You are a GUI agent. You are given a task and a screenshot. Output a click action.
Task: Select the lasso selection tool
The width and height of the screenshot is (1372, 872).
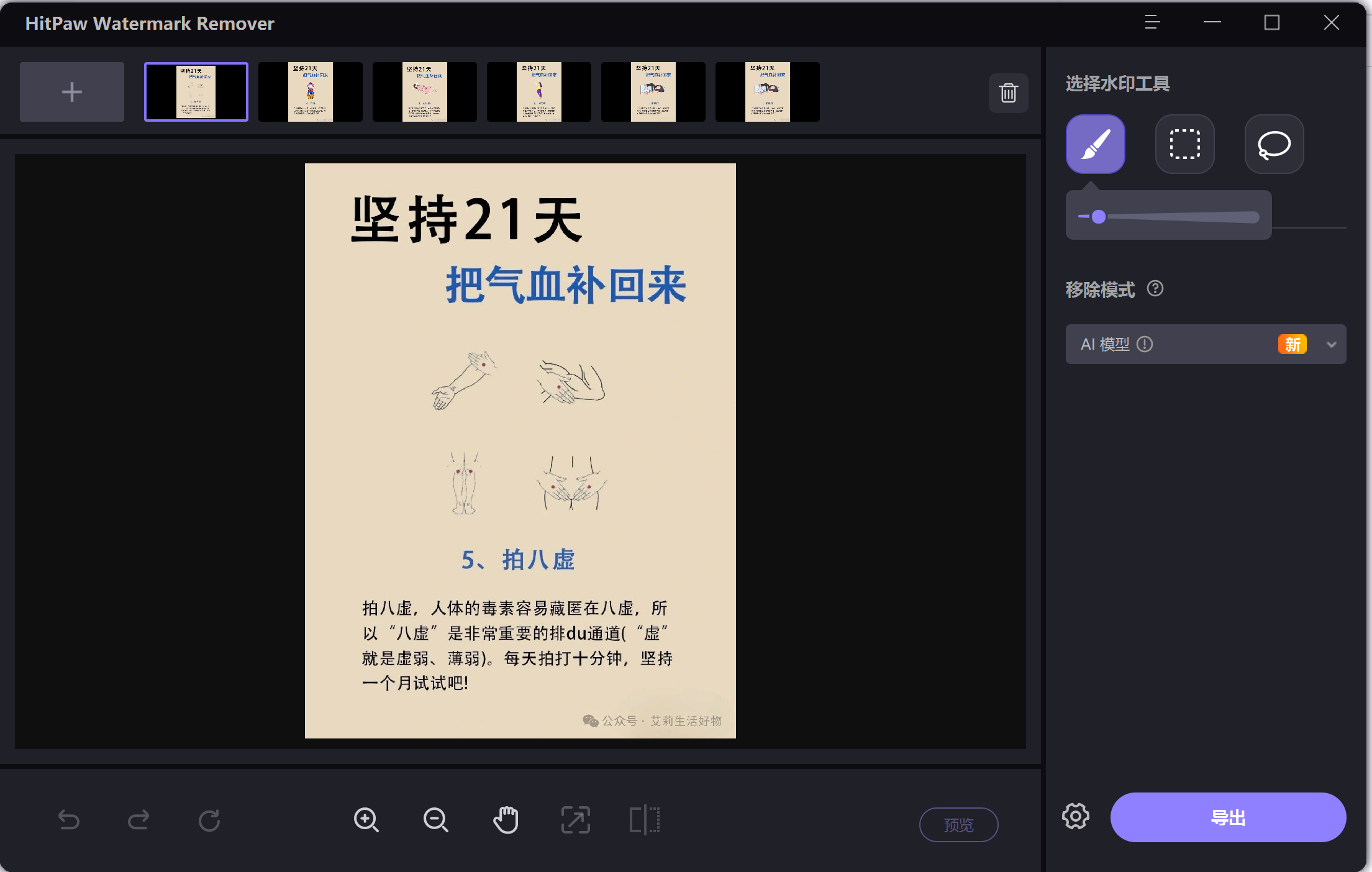tap(1273, 144)
